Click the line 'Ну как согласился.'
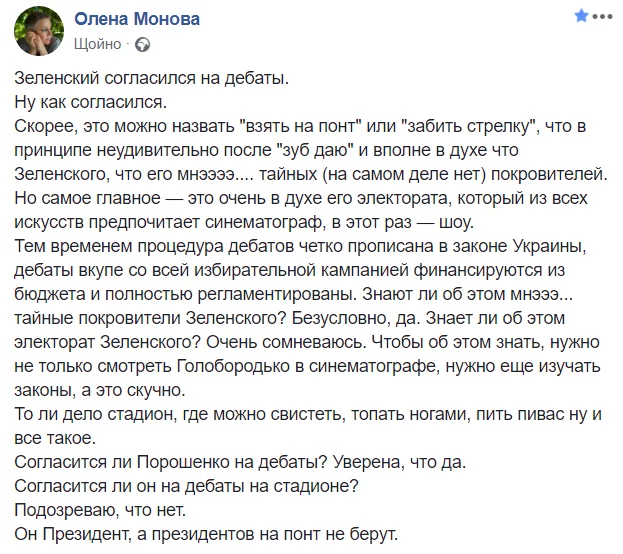623x554 pixels. click(x=91, y=102)
